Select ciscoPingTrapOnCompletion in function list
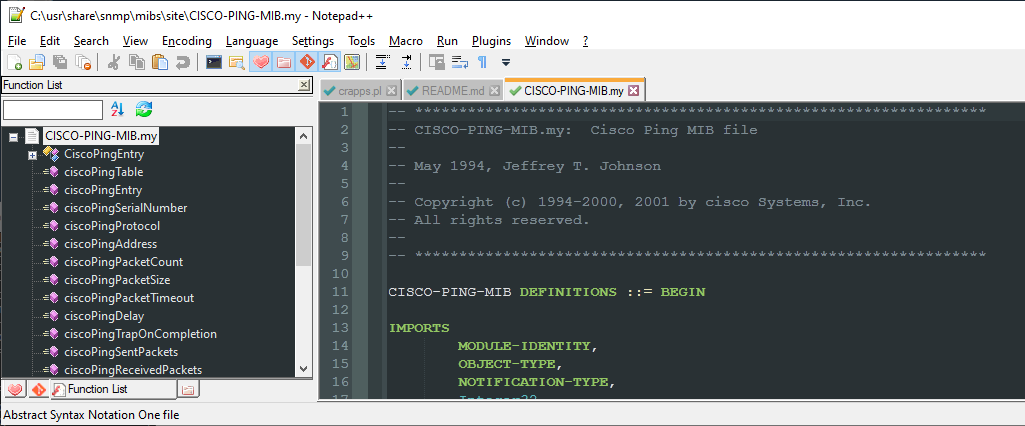1025x426 pixels. tap(141, 334)
